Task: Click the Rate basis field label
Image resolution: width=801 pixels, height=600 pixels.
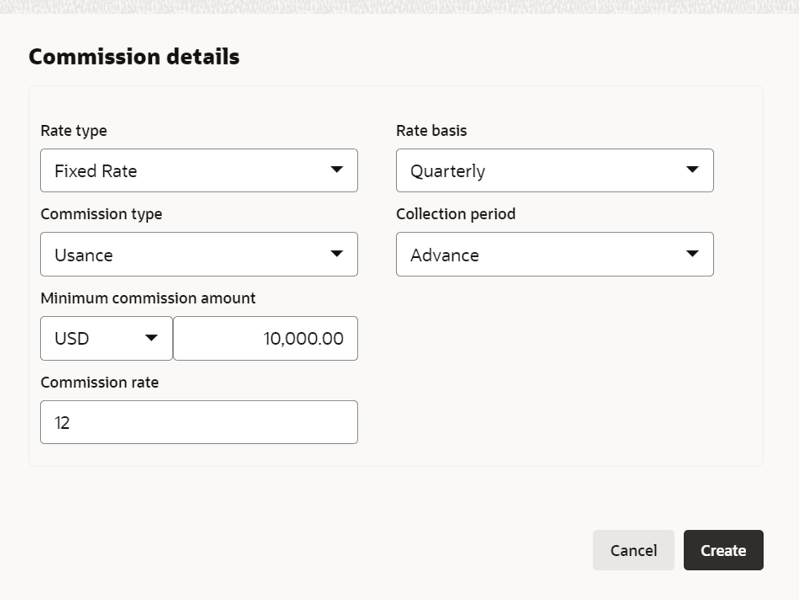Action: coord(431,130)
